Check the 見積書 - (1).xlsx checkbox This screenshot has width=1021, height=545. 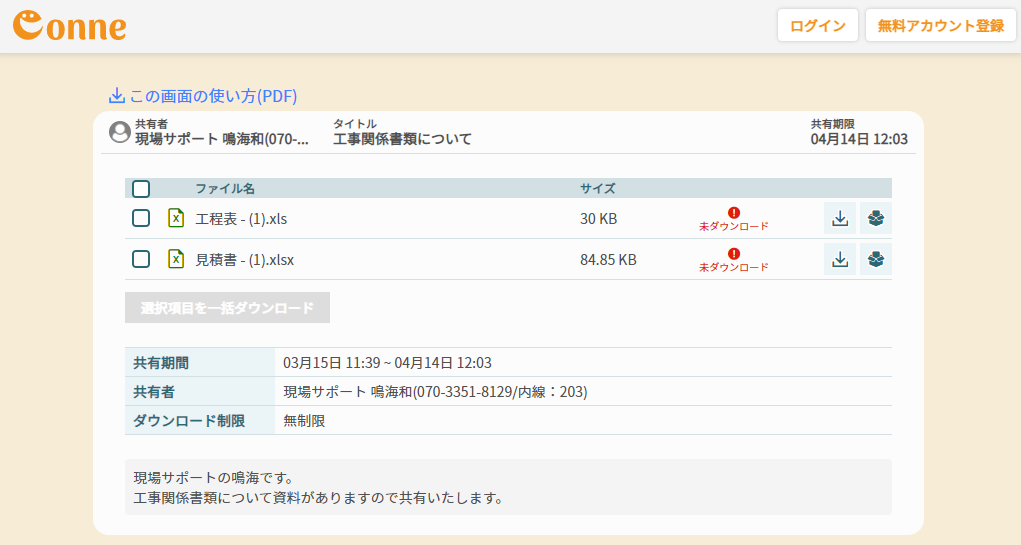pos(141,259)
